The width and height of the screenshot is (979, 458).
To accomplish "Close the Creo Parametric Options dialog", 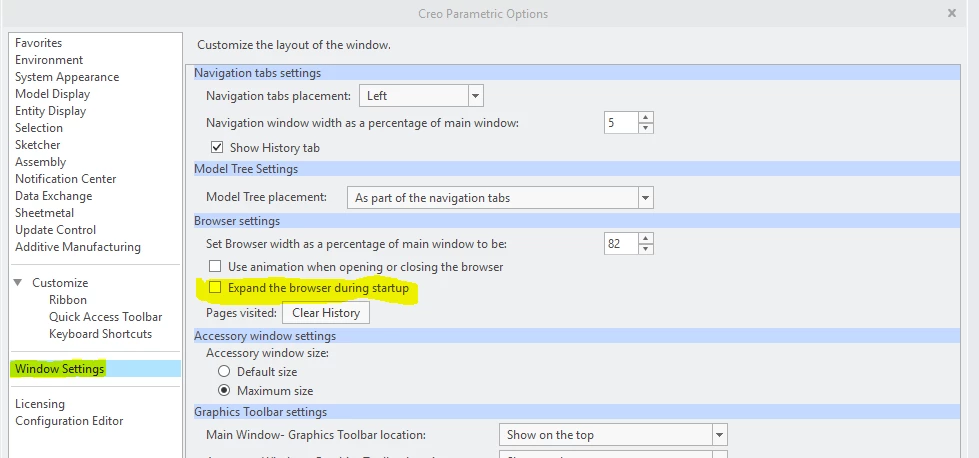I will click(952, 13).
